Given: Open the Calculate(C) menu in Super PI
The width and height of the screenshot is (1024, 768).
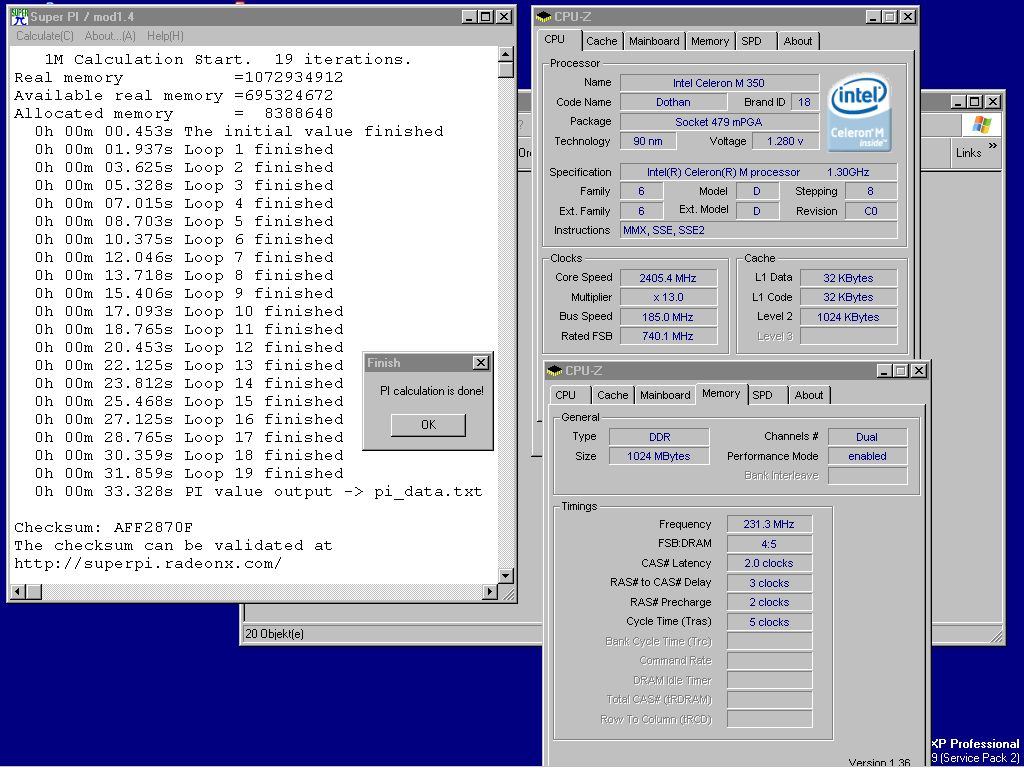Looking at the screenshot, I should pyautogui.click(x=44, y=36).
